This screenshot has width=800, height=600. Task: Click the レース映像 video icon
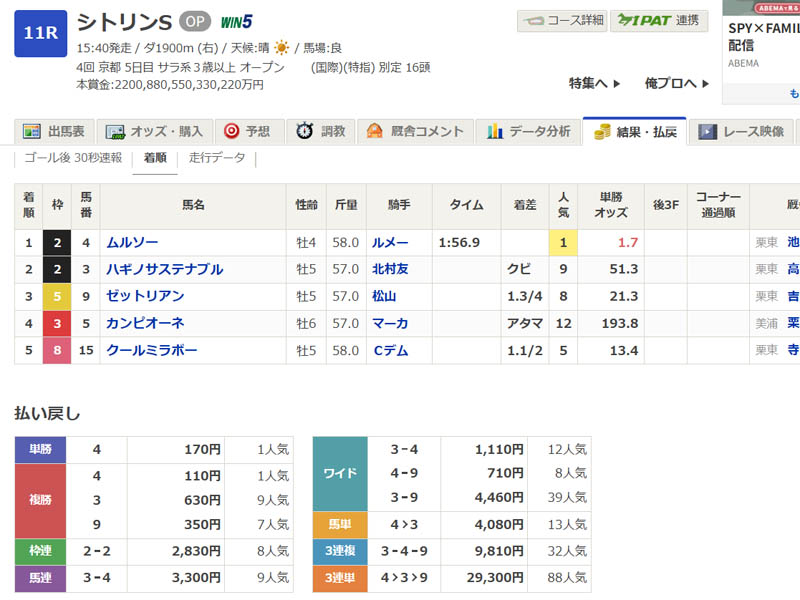point(707,131)
